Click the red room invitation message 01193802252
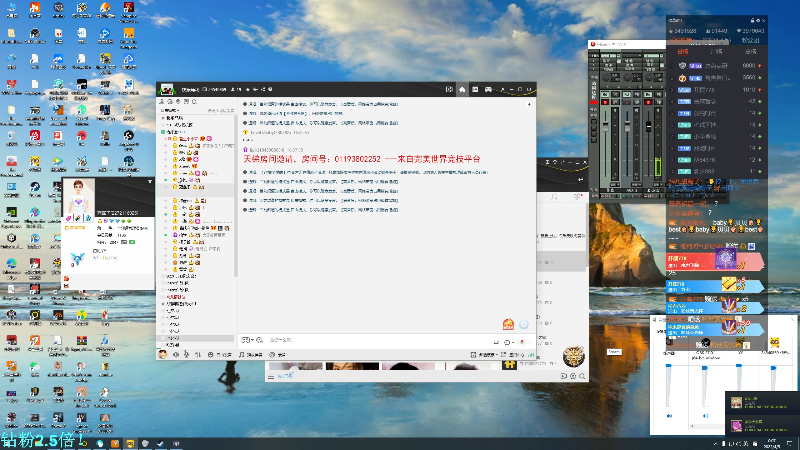The width and height of the screenshot is (800, 450). (x=362, y=159)
